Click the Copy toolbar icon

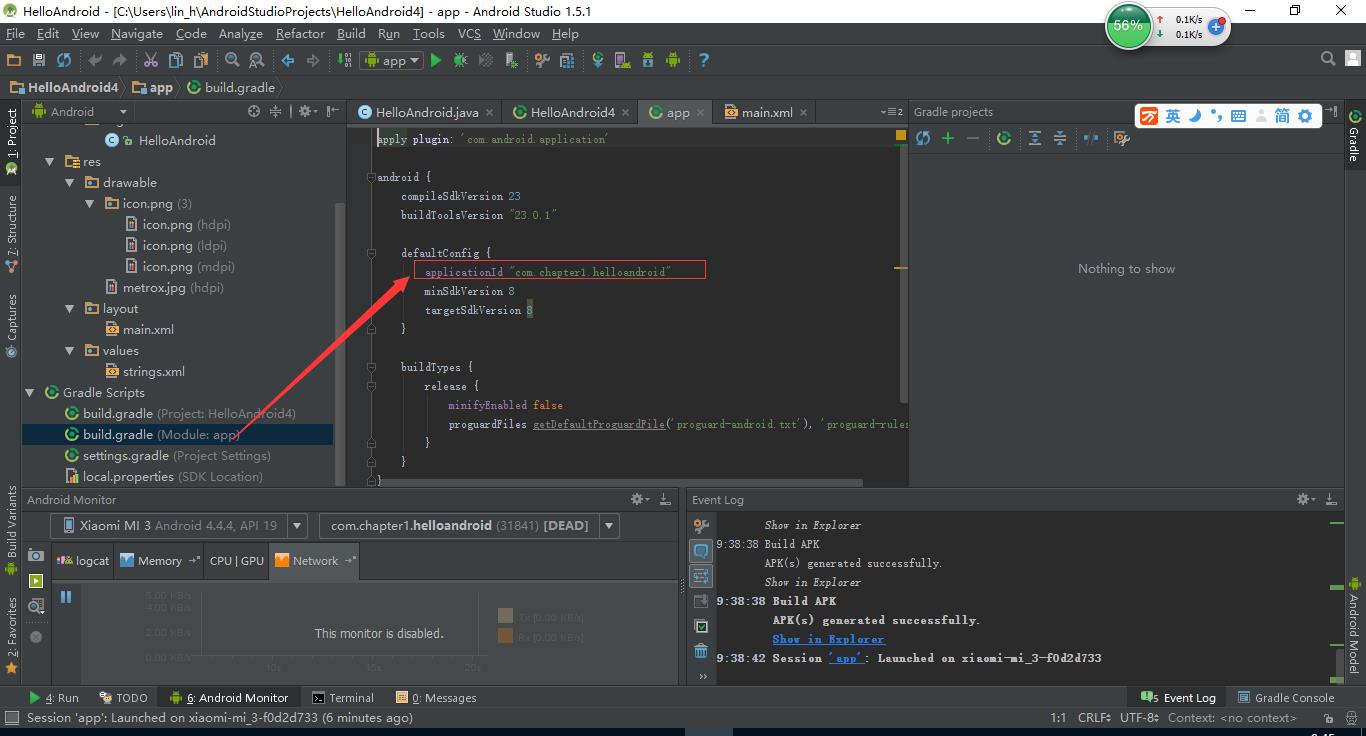coord(175,60)
